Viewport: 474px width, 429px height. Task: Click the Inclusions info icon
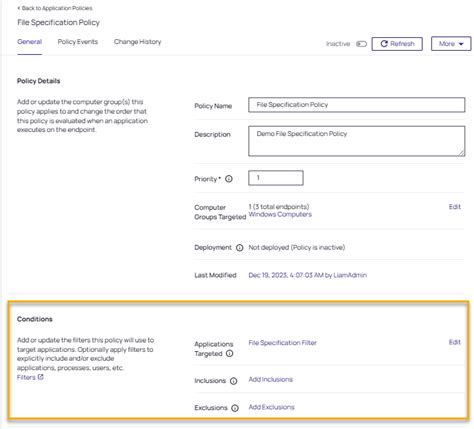point(234,381)
